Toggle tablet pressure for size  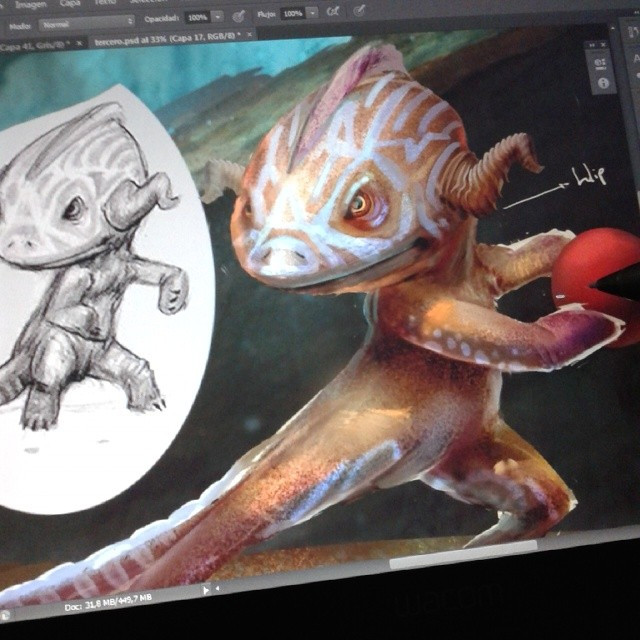[359, 10]
